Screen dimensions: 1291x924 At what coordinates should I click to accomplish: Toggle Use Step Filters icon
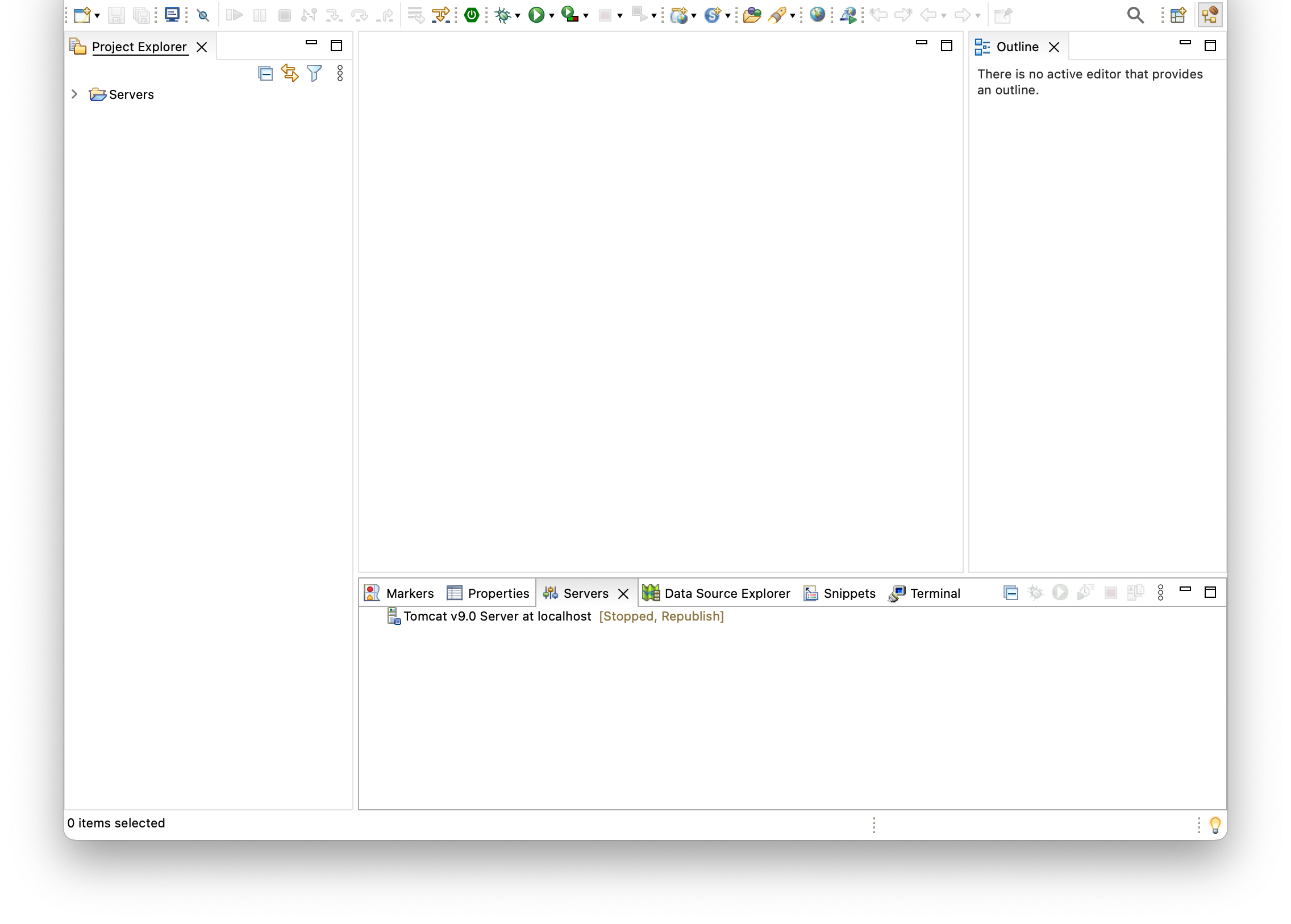(440, 15)
